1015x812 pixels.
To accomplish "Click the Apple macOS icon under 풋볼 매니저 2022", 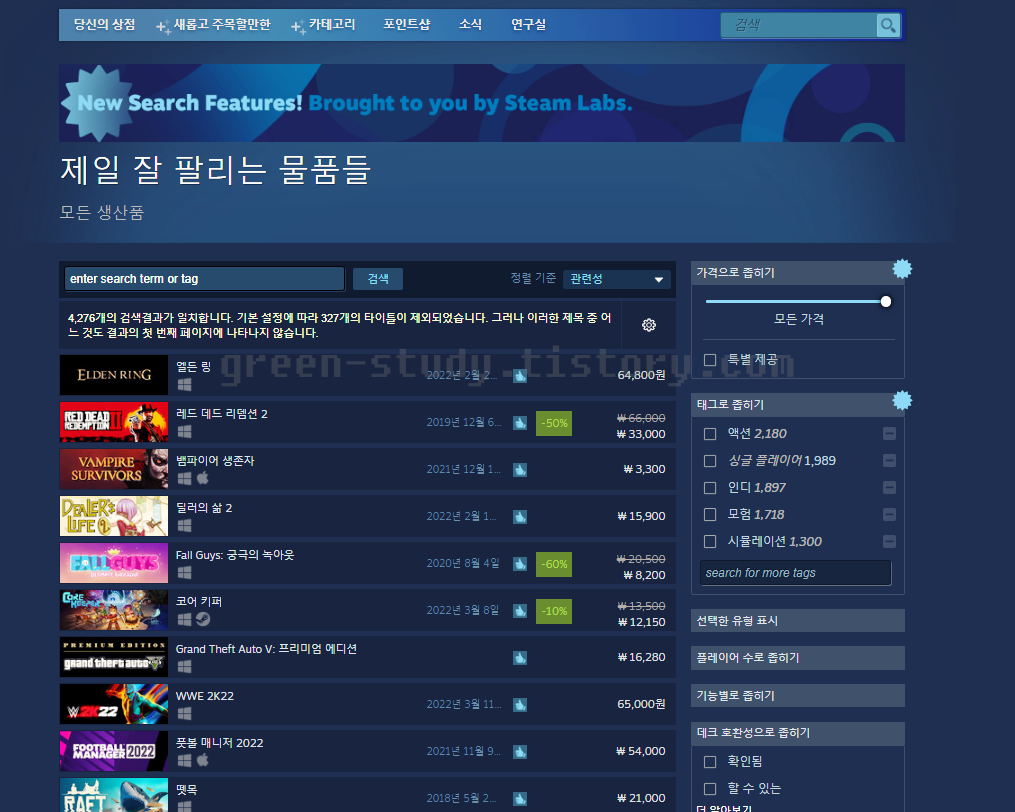I will coord(203,760).
